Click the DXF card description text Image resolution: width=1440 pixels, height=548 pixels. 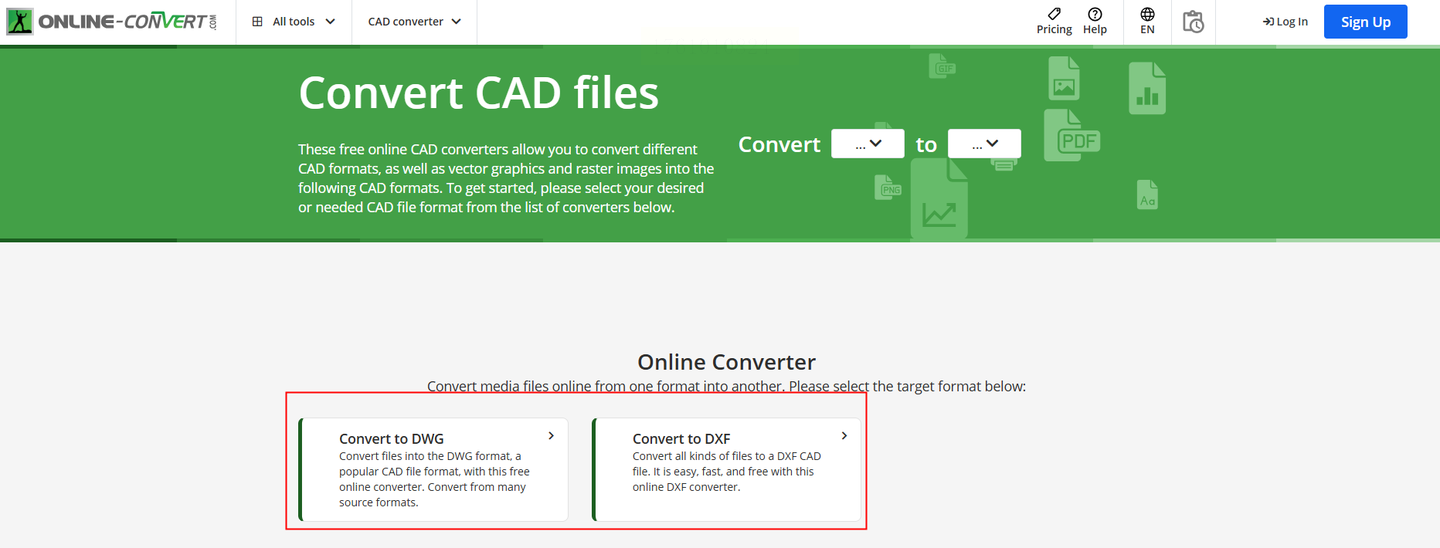point(728,472)
